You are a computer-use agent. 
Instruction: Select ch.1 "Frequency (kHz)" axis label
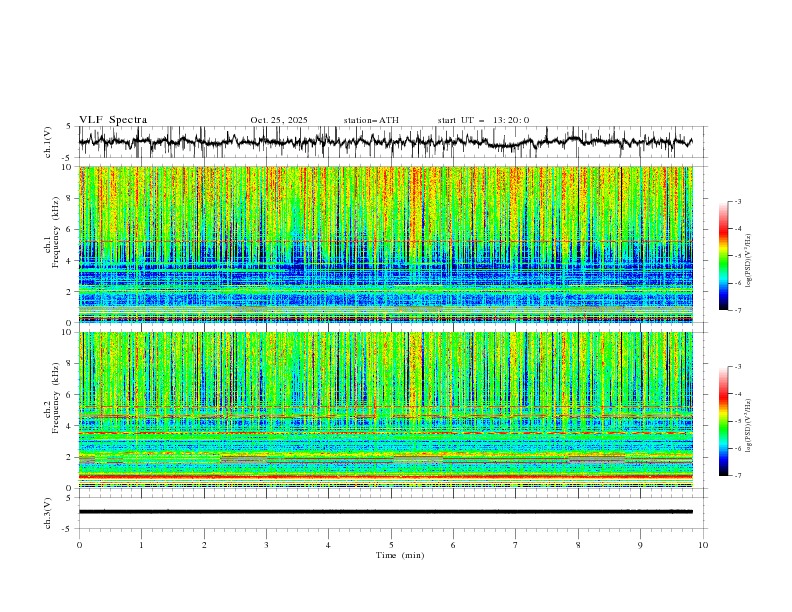tap(56, 233)
